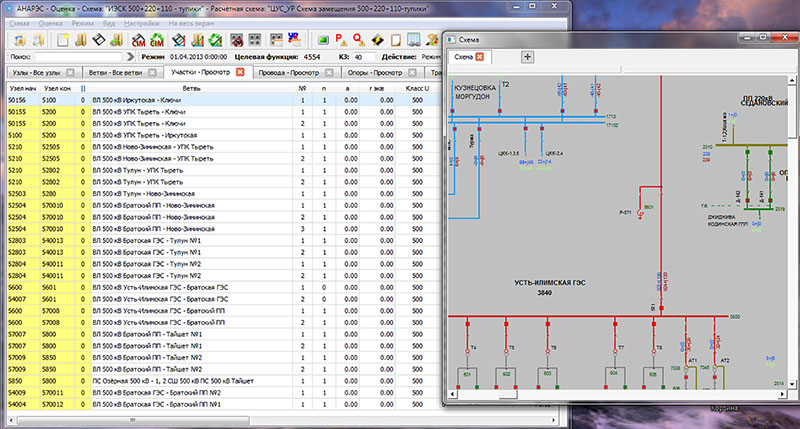The image size is (800, 429).
Task: Click the clipboard icon in toolbar
Action: (395, 40)
